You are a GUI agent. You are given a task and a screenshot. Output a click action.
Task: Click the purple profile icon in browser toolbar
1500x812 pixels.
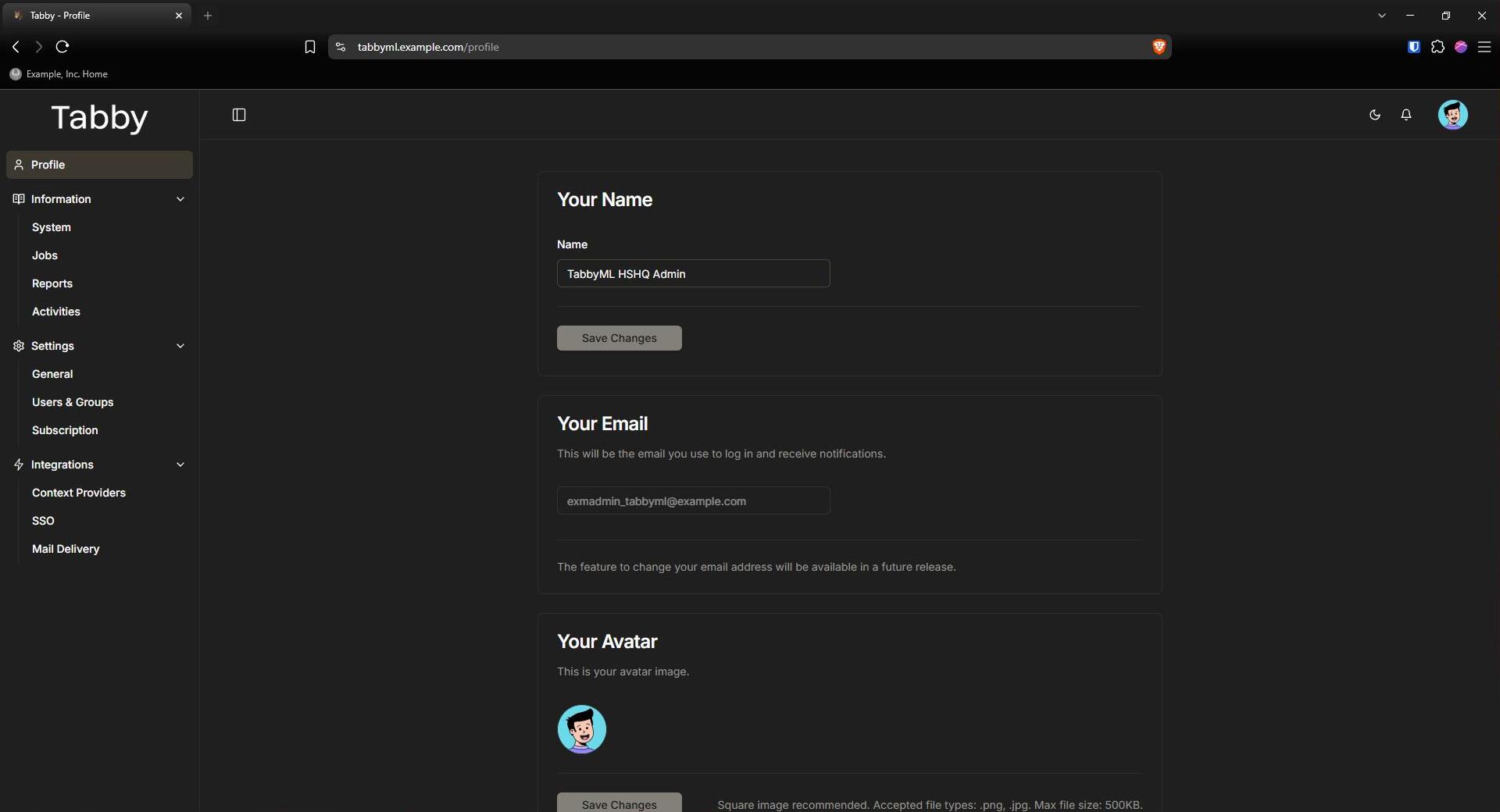(x=1461, y=47)
